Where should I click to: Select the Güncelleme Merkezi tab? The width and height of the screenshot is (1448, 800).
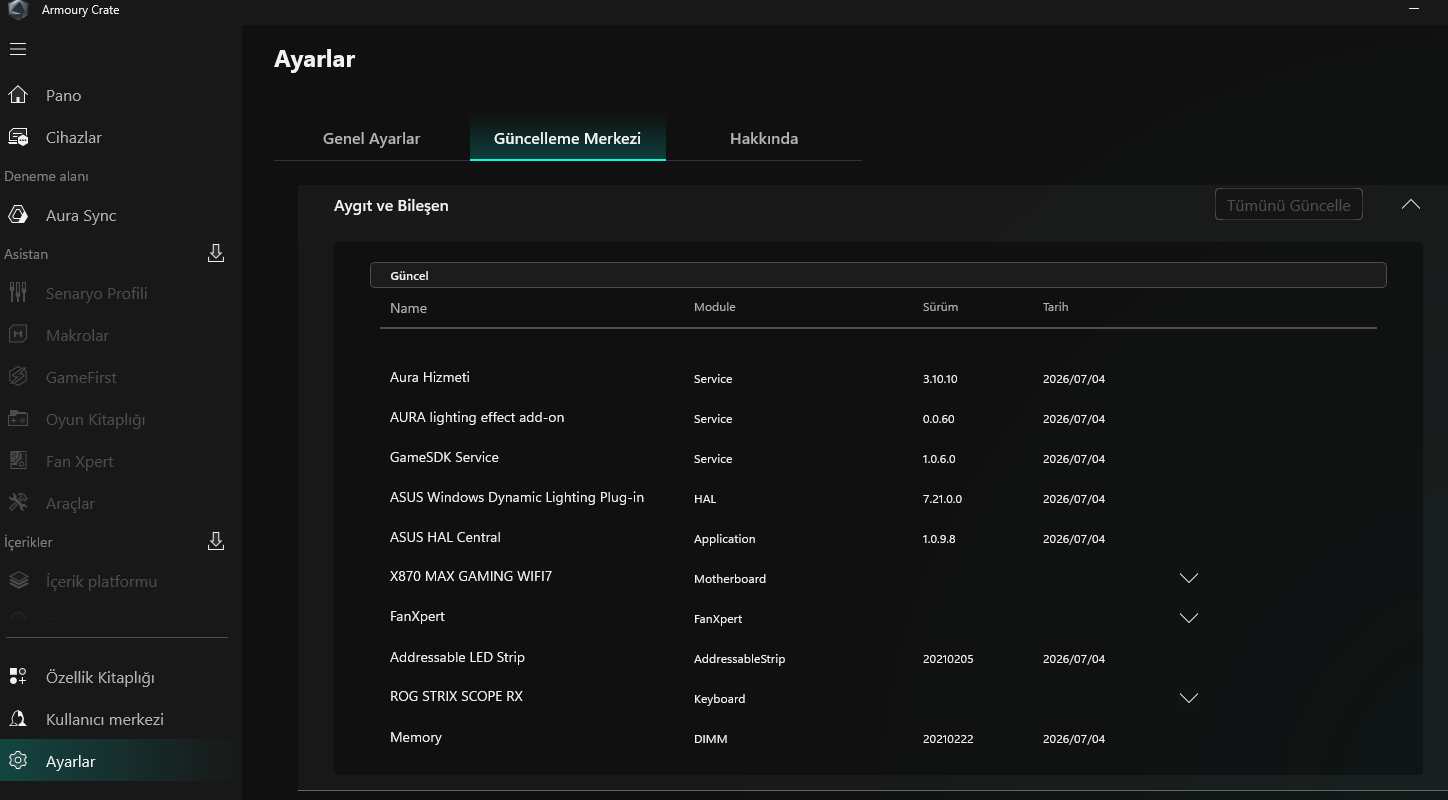[x=567, y=139]
